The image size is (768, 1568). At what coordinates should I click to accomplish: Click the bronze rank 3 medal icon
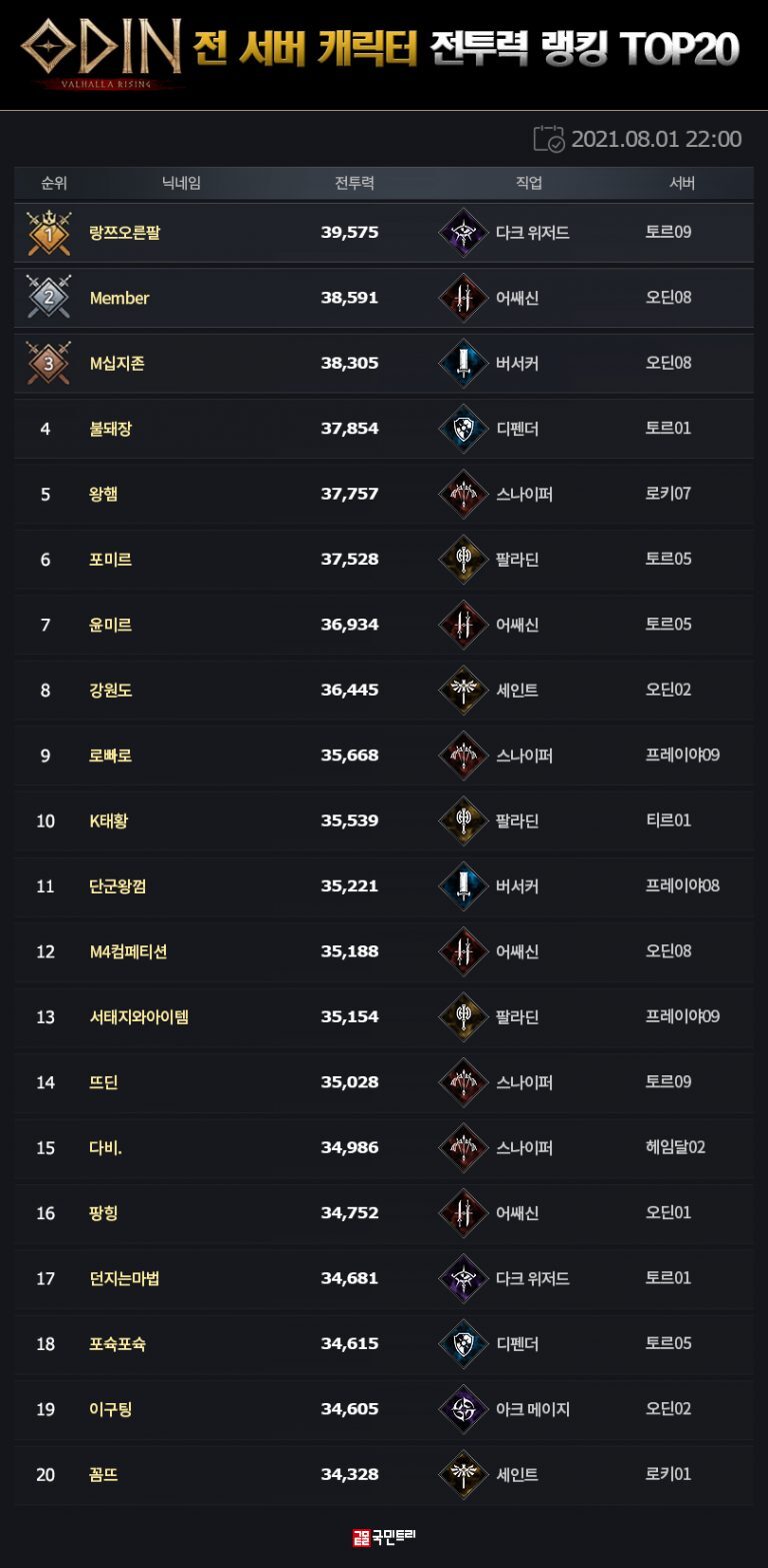(48, 363)
